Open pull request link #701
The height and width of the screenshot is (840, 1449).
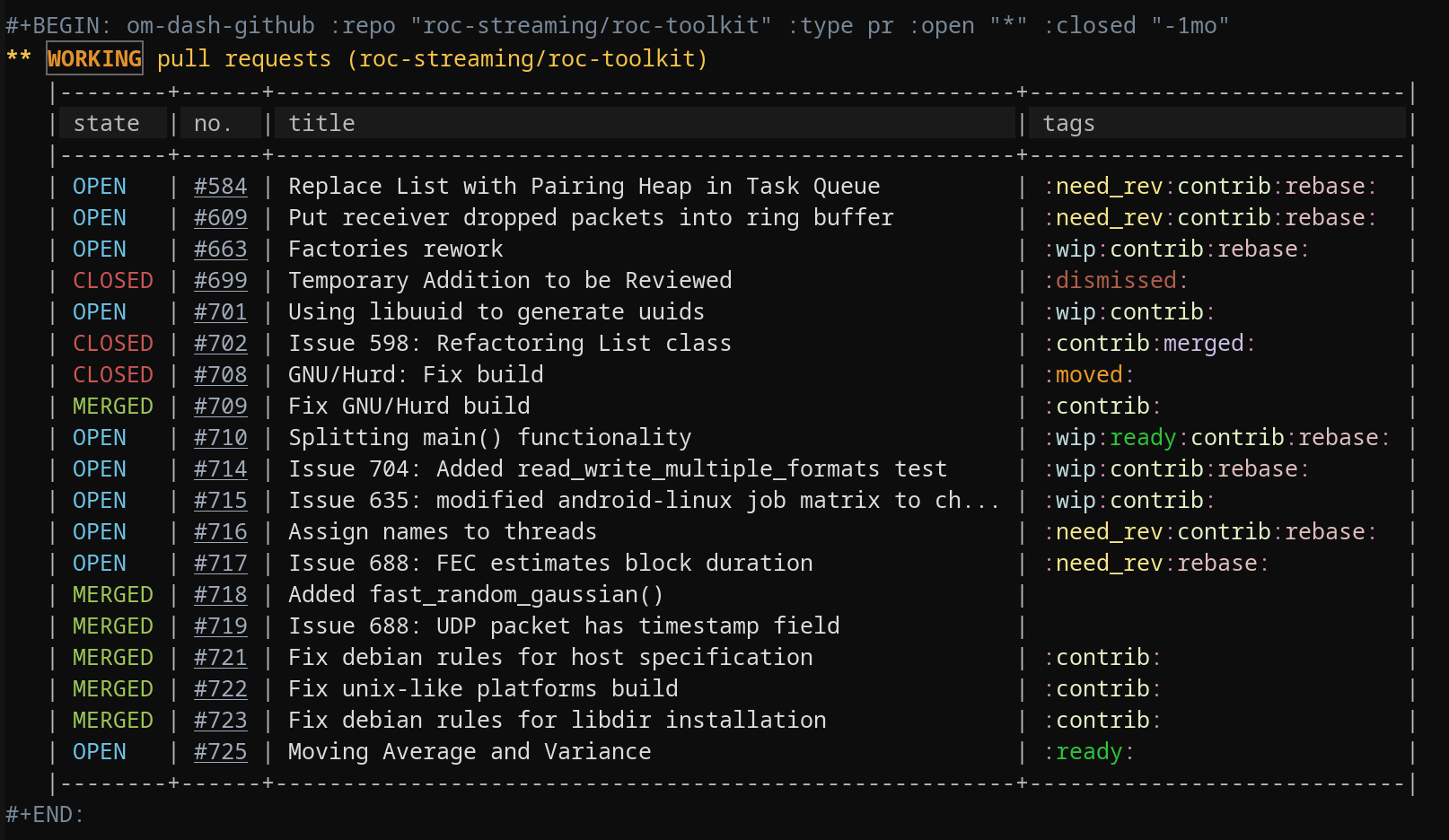221,312
